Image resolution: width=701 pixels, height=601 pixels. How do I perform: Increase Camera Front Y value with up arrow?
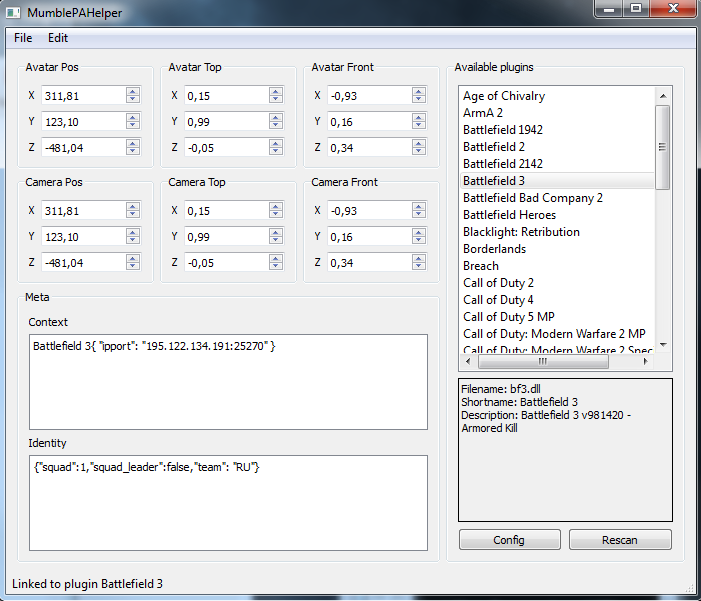tap(419, 232)
